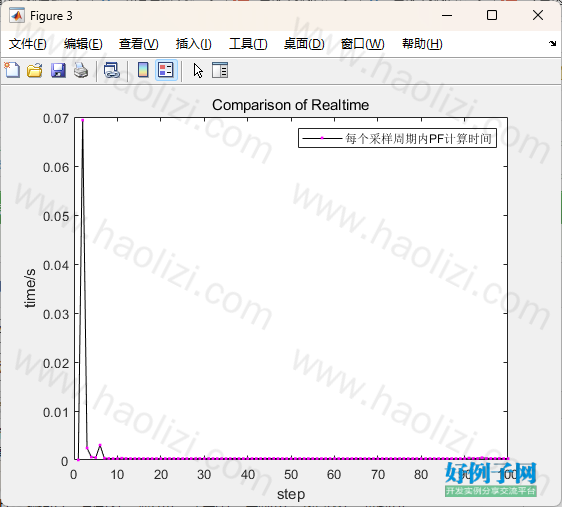Dock the figure using the menu-bar arrow
Screen dimensions: 562x507
click(552, 43)
